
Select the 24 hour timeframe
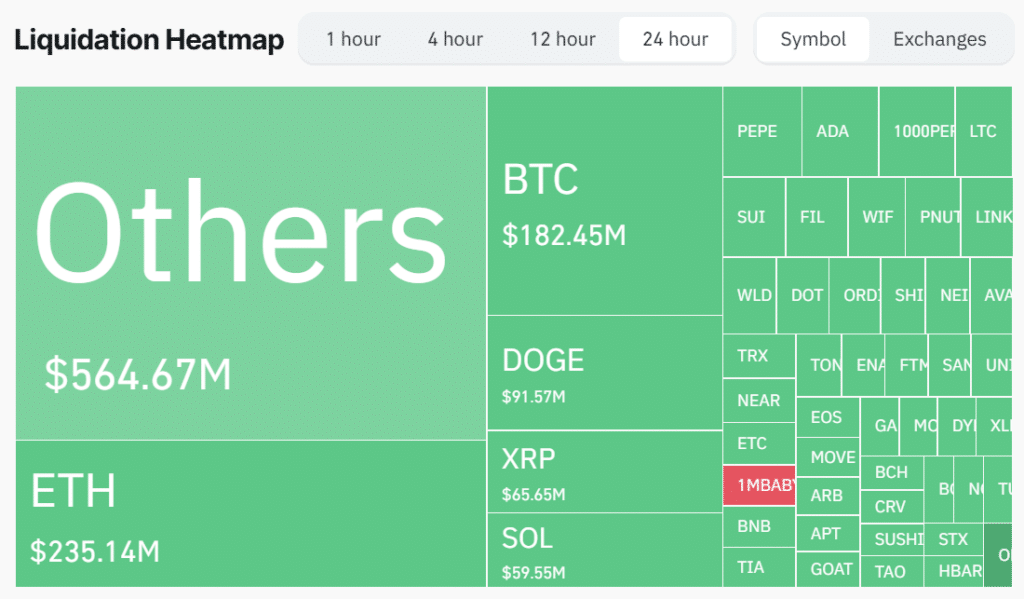[675, 39]
